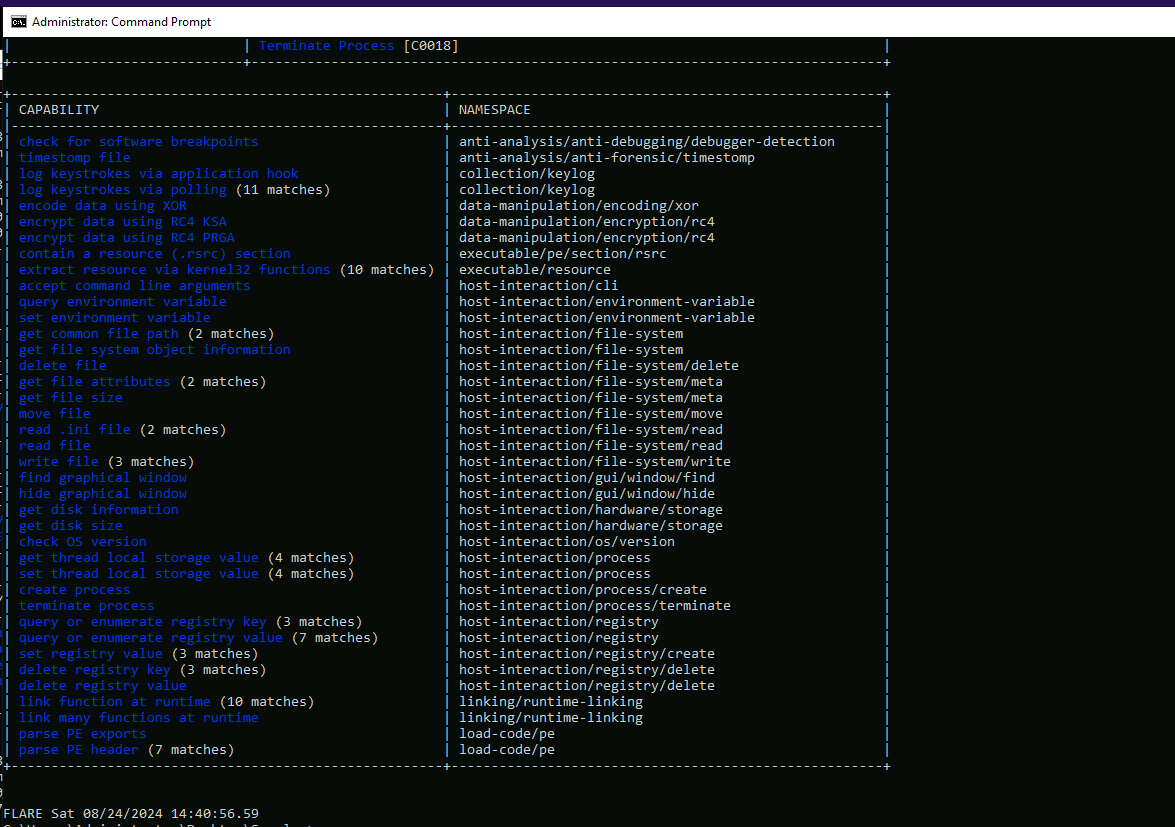
Task: Click namespace 'host-interaction/file-system/write'
Action: tap(595, 461)
